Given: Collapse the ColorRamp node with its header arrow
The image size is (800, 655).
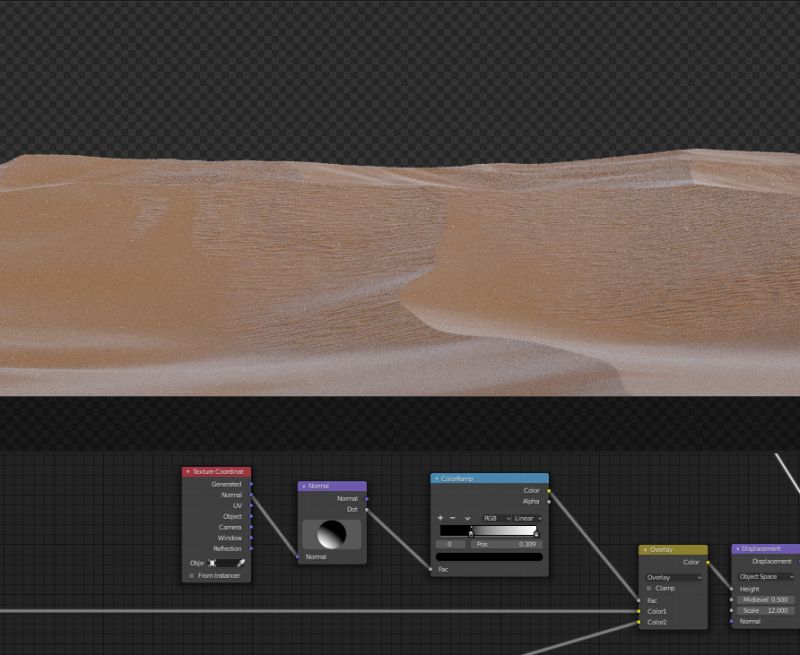Looking at the screenshot, I should 438,478.
